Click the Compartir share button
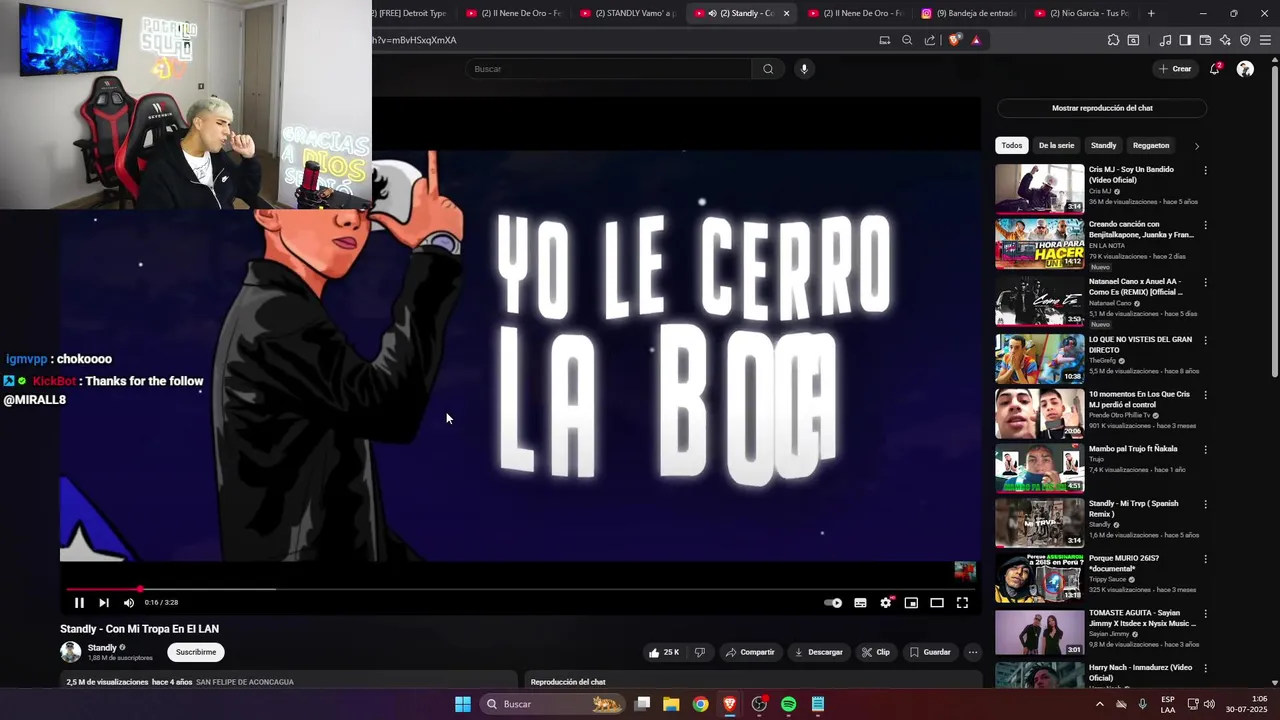Screen dimensions: 1280x720 (750, 652)
